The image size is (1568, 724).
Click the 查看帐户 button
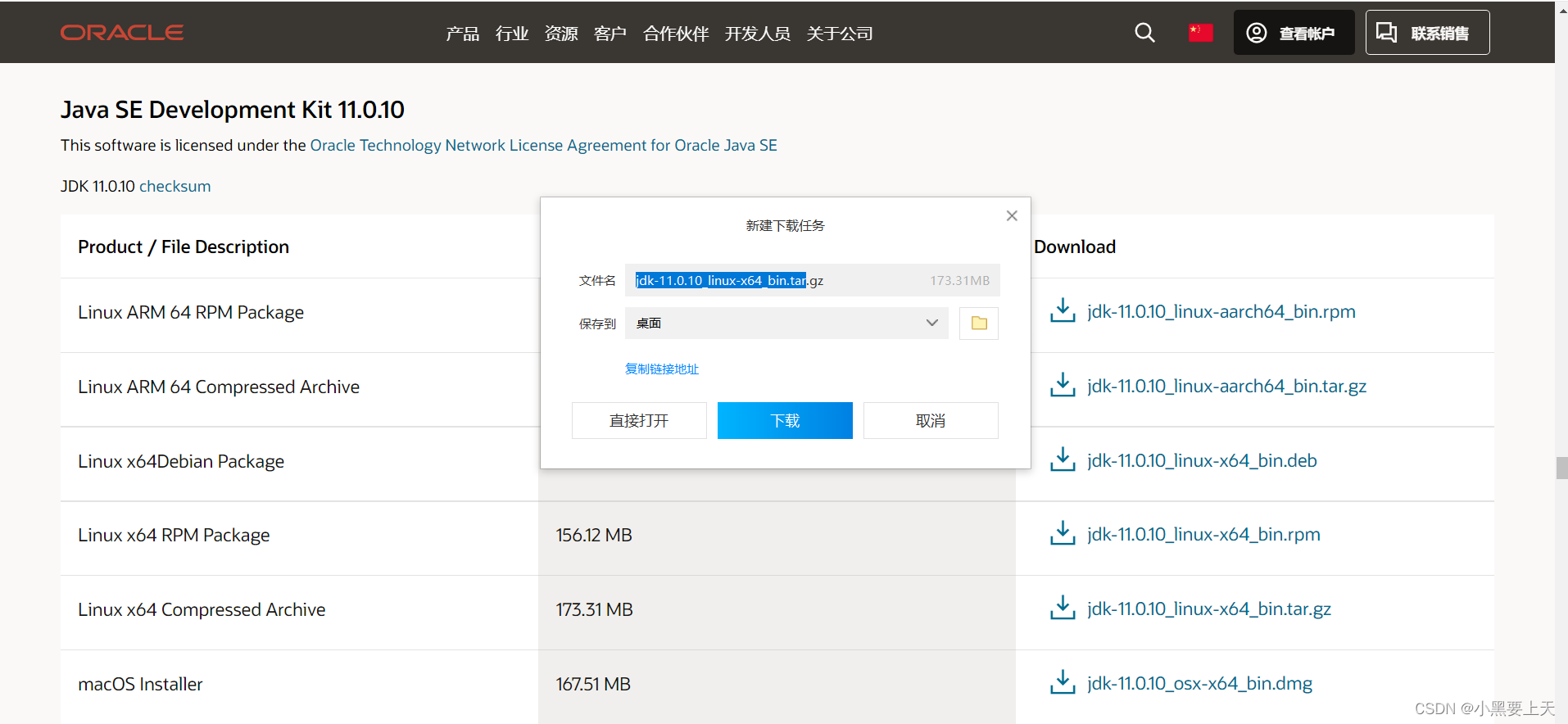click(1294, 33)
